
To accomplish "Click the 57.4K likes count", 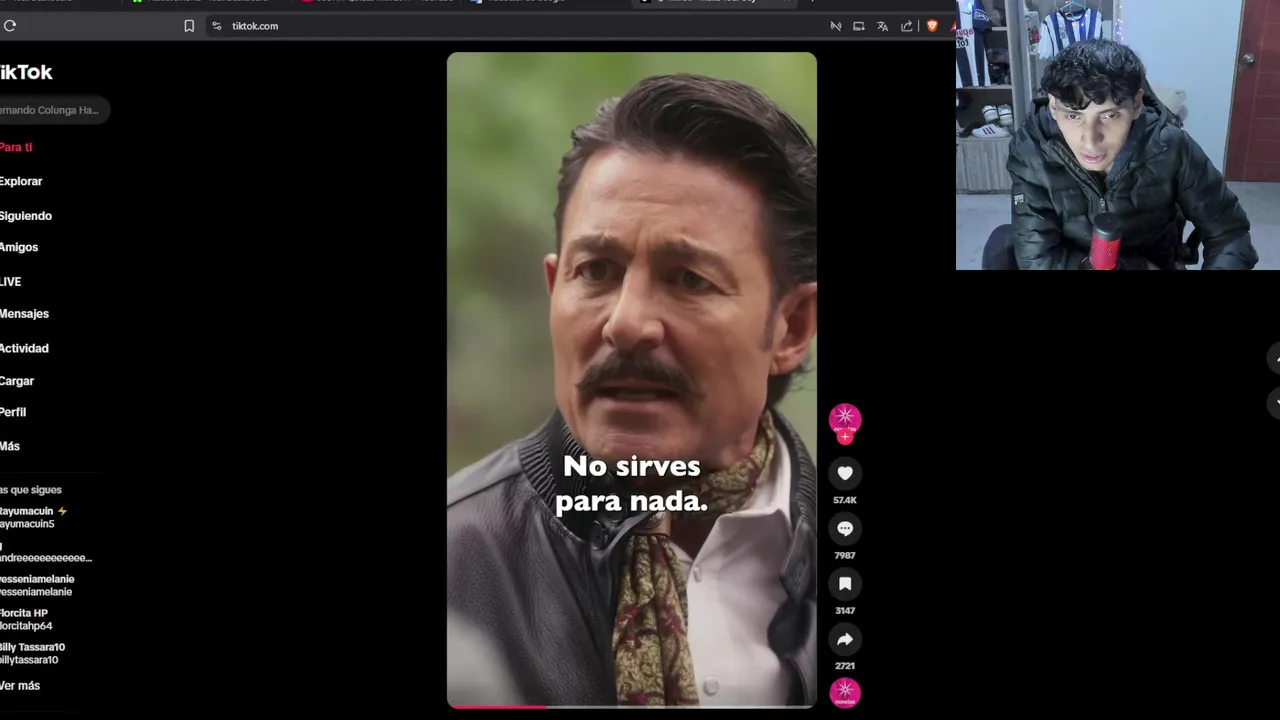I will pos(845,500).
